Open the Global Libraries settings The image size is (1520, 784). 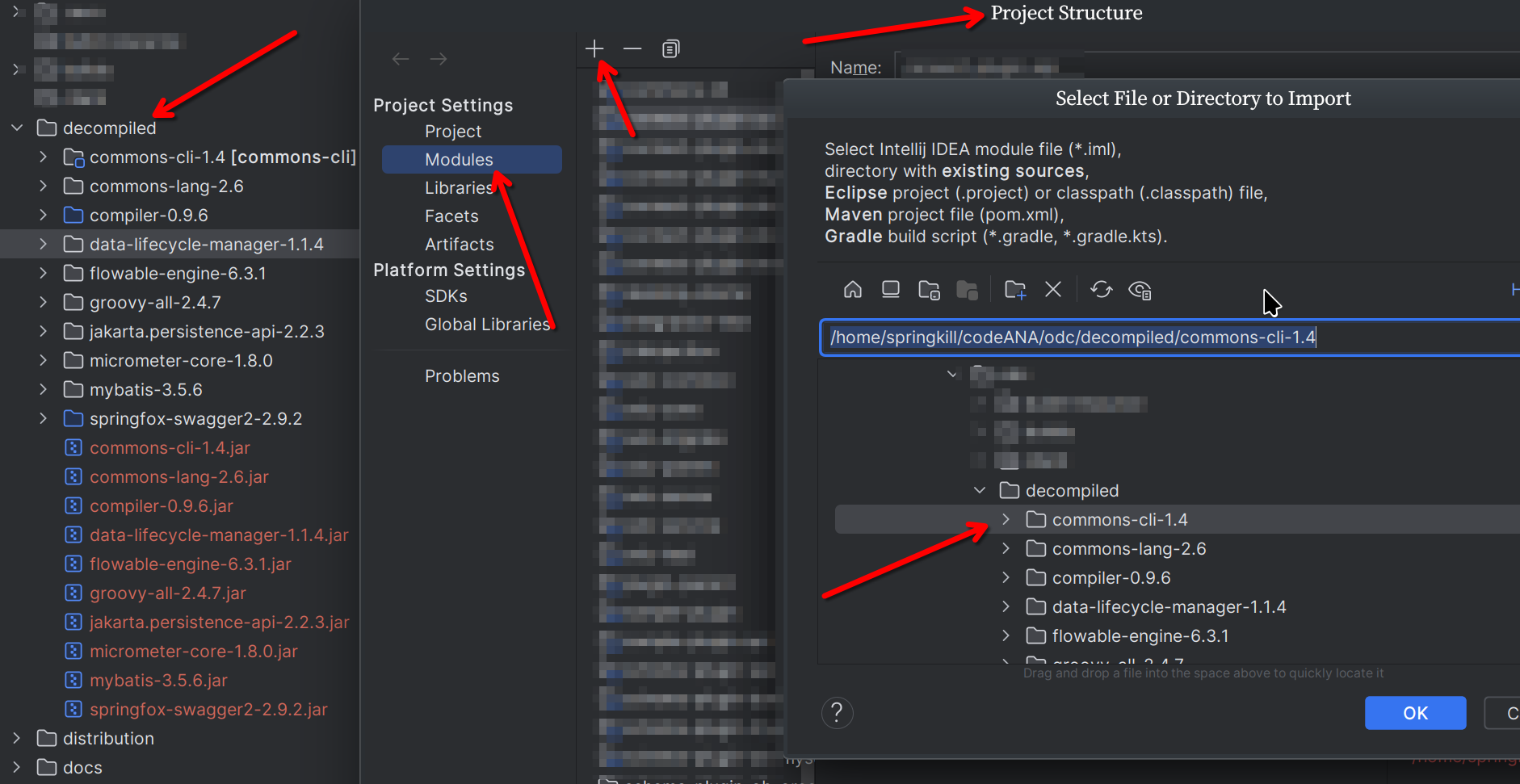487,324
